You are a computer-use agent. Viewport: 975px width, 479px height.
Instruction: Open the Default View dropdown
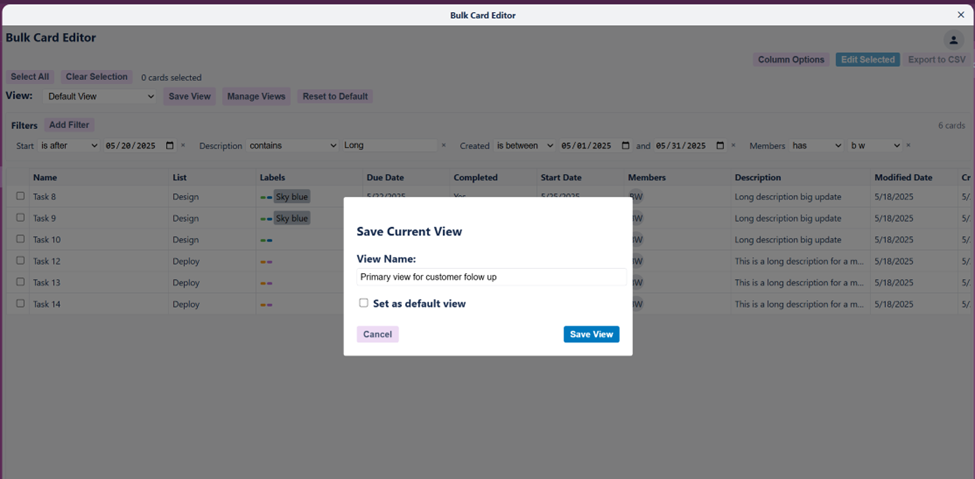(100, 96)
